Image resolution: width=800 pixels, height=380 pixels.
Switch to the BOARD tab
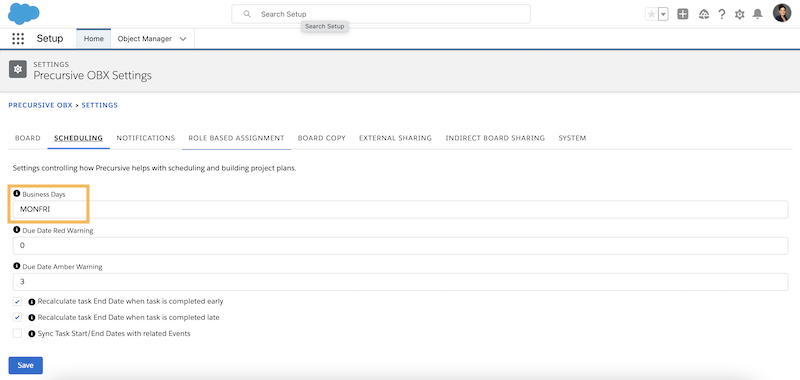[28, 138]
